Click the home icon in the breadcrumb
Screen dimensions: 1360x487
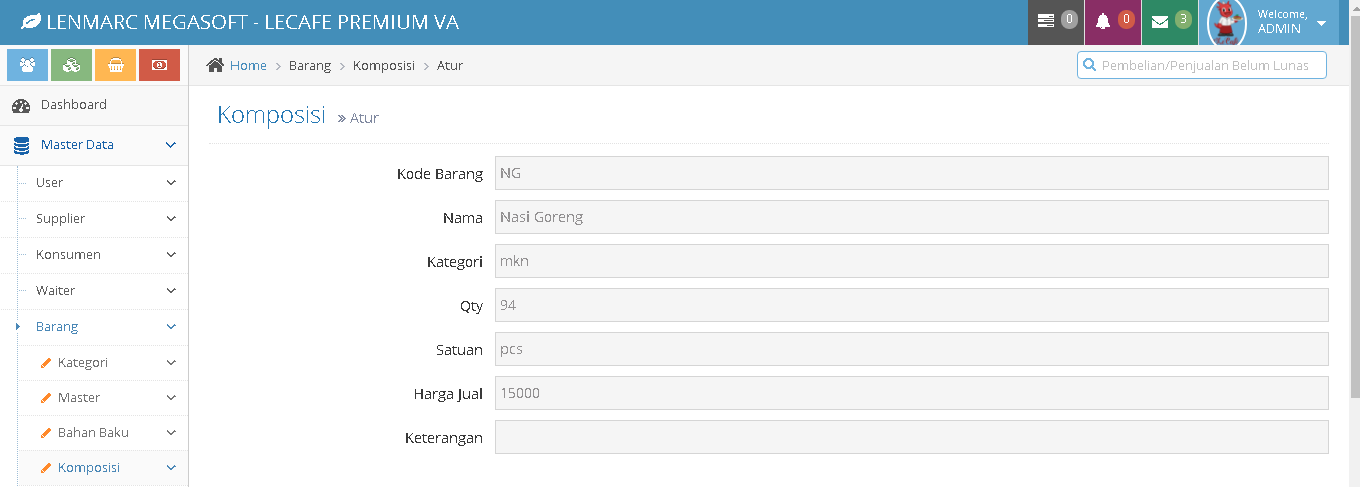point(215,66)
